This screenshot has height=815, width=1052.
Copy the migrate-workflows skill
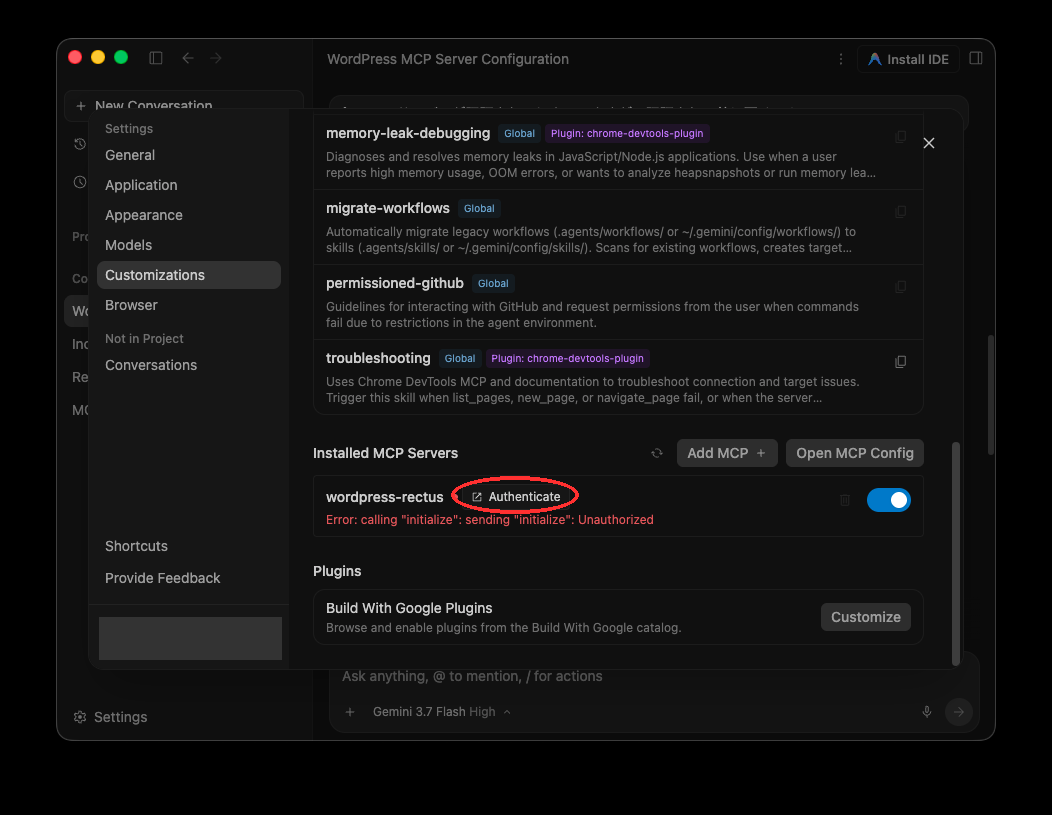(x=900, y=212)
